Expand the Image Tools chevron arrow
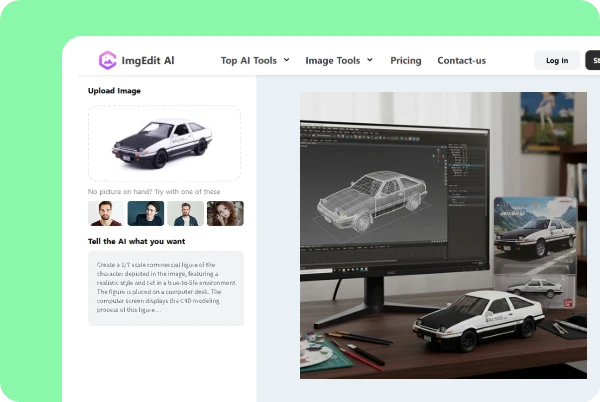Image resolution: width=600 pixels, height=402 pixels. 370,60
